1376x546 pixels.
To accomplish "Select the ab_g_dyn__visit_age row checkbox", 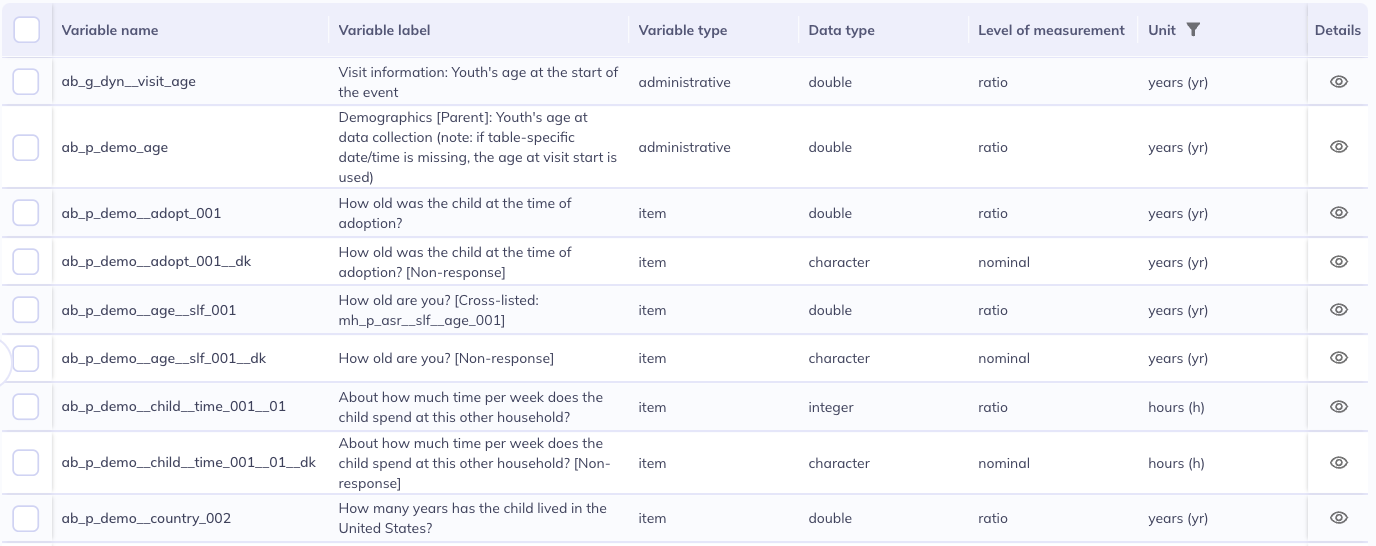I will coord(26,82).
